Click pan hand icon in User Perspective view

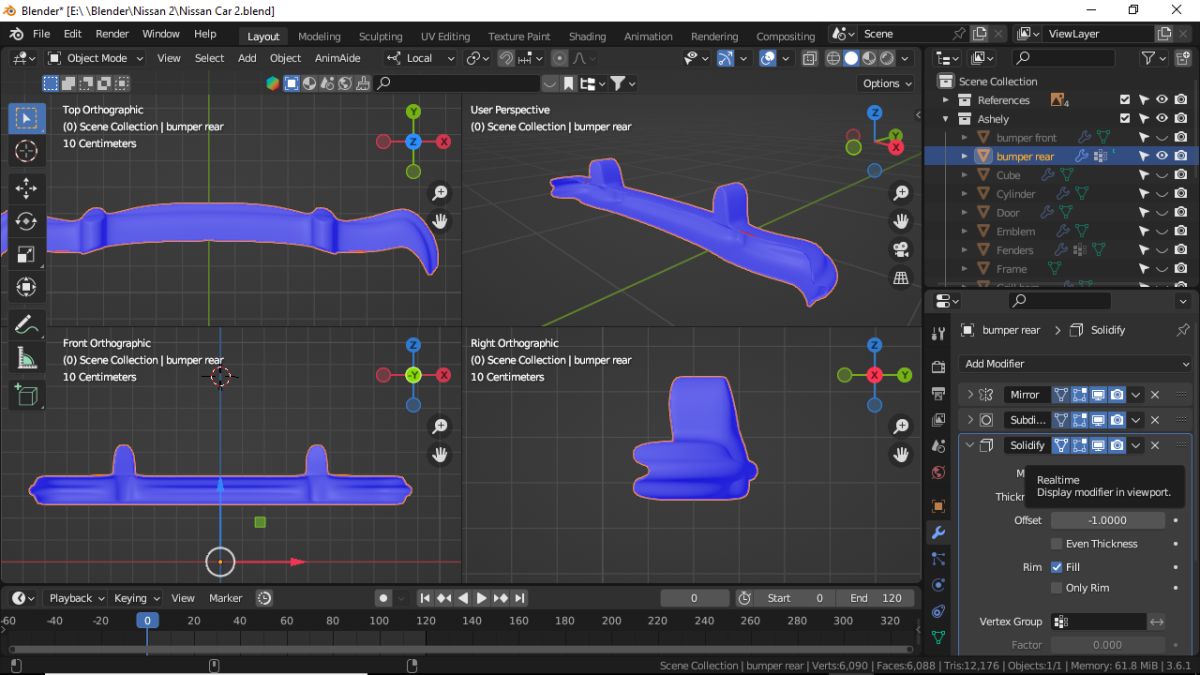pyautogui.click(x=901, y=221)
